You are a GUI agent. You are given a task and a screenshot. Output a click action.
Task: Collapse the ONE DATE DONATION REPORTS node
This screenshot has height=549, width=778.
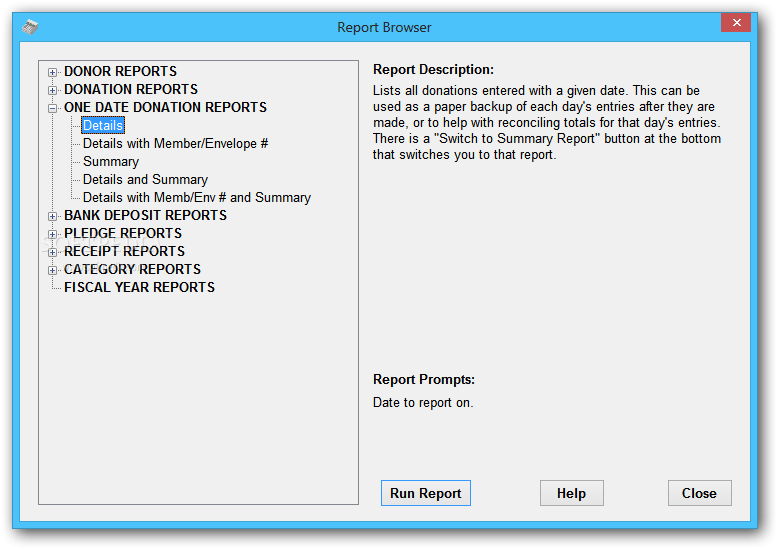[52, 108]
